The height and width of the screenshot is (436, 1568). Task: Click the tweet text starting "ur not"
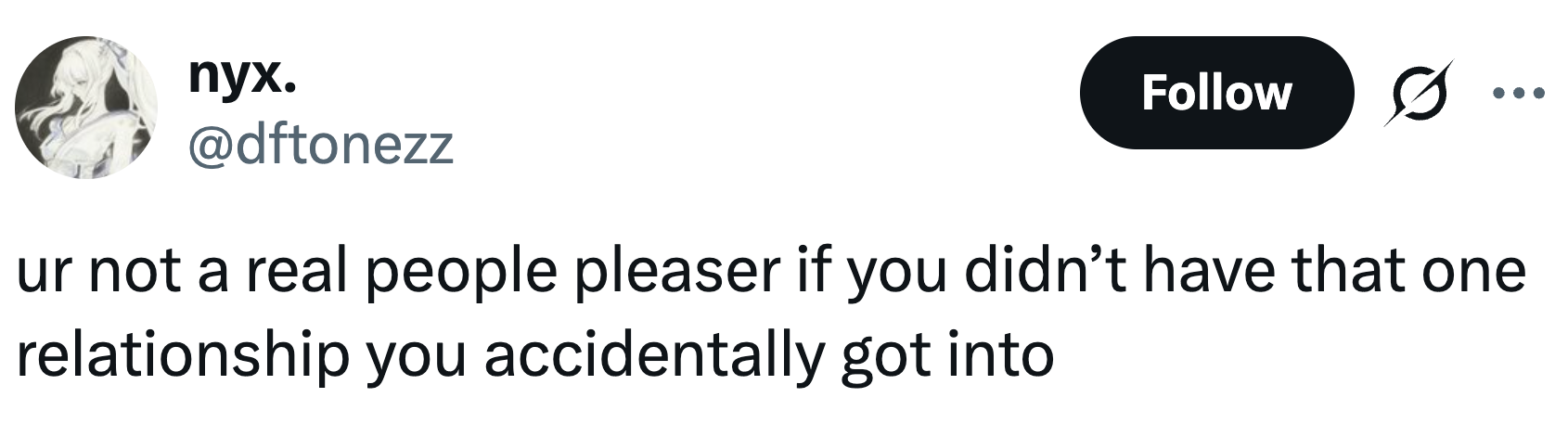pos(770,271)
